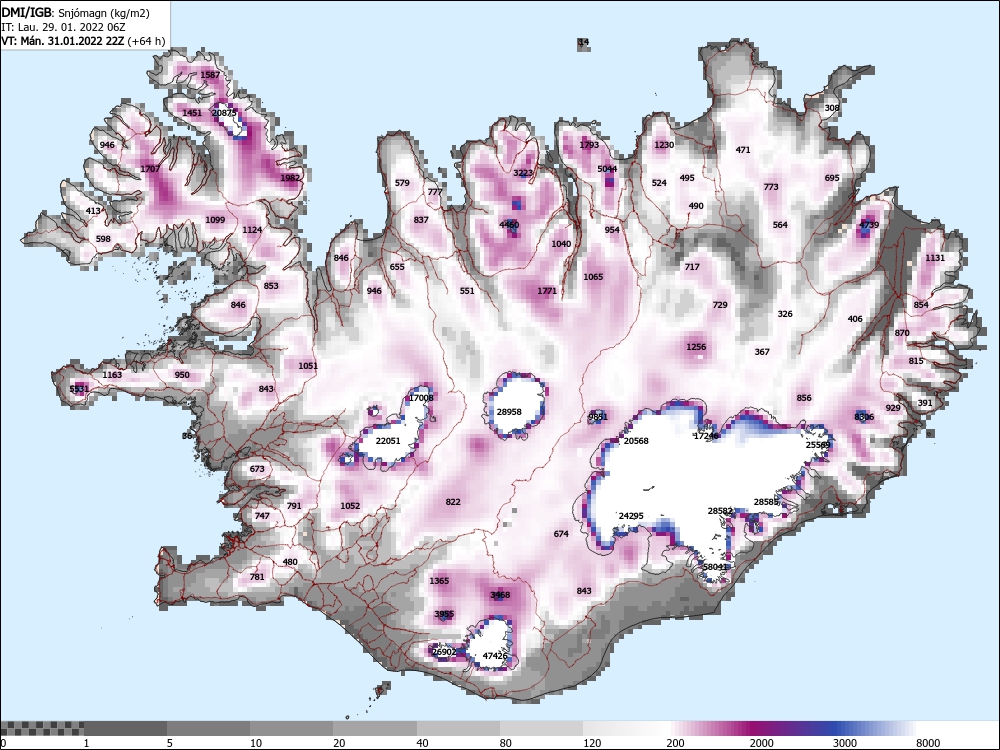This screenshot has height=750, width=1000.
Task: Click the legend label '40'
Action: point(422,743)
